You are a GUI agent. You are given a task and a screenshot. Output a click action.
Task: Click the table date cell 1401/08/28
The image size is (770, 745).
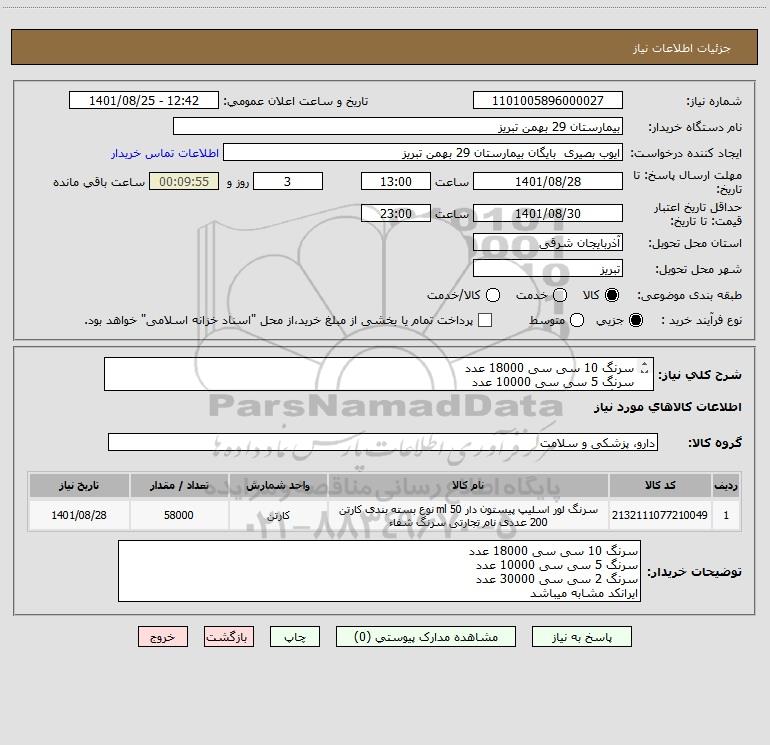click(x=79, y=515)
